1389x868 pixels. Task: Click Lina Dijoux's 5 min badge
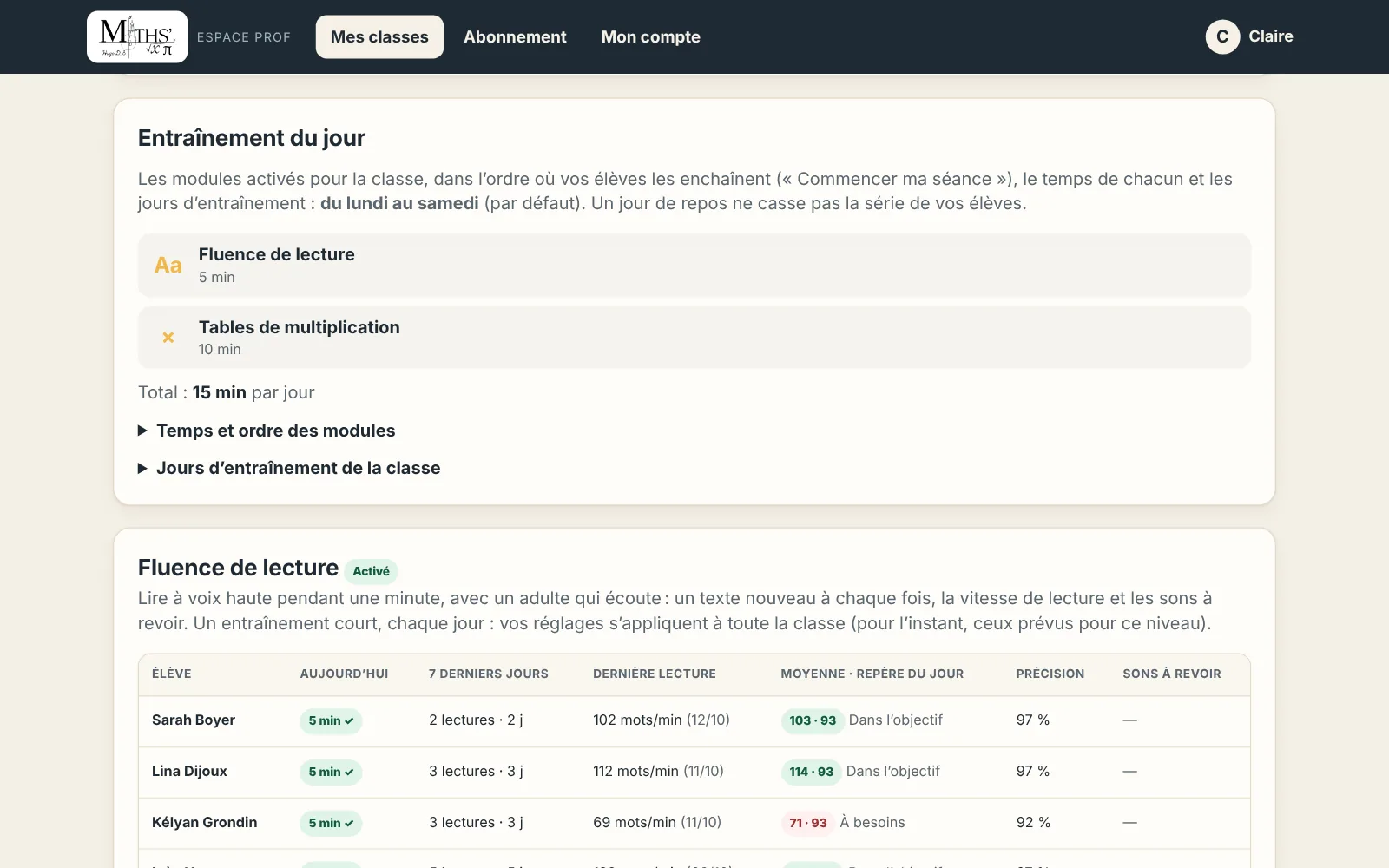pyautogui.click(x=331, y=772)
